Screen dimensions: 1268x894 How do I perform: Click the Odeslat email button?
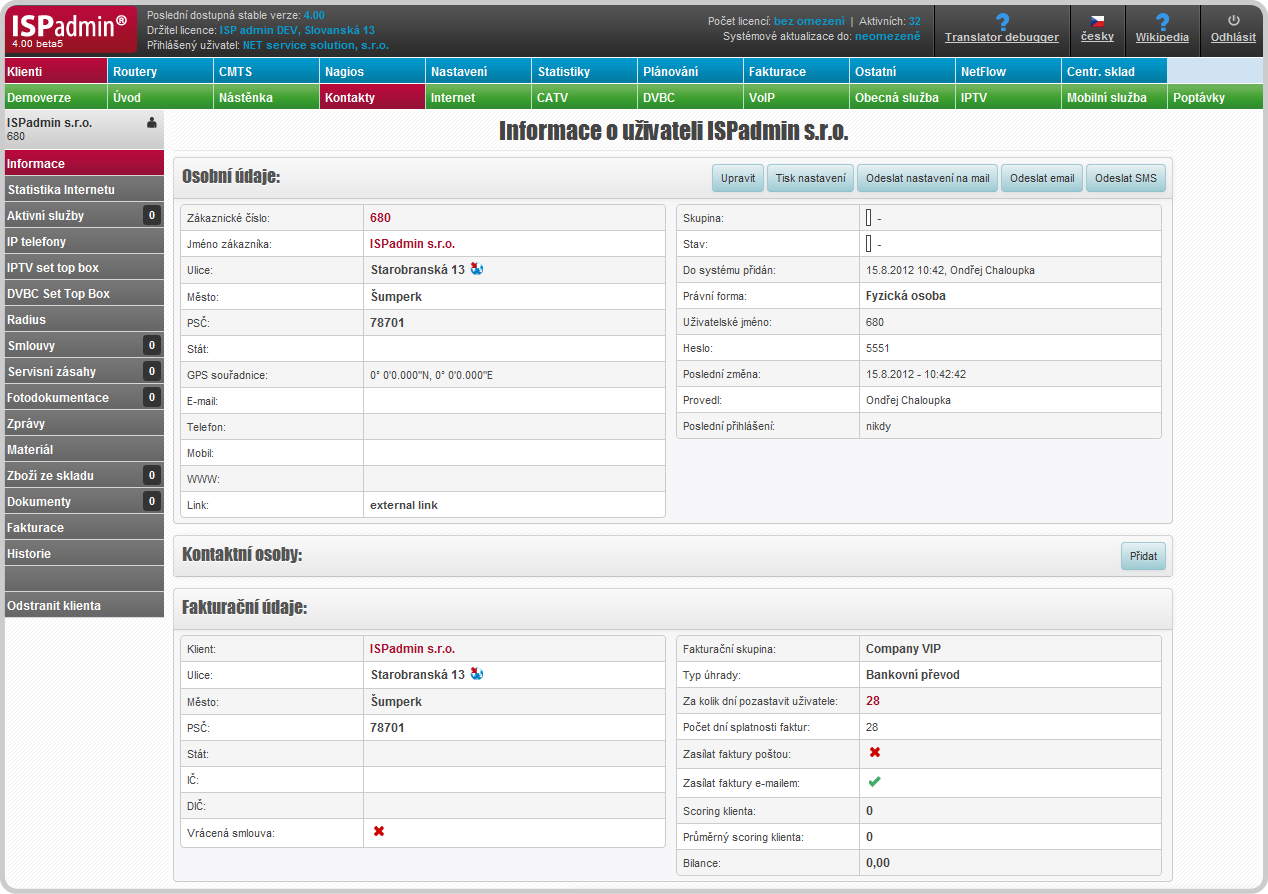[1042, 178]
